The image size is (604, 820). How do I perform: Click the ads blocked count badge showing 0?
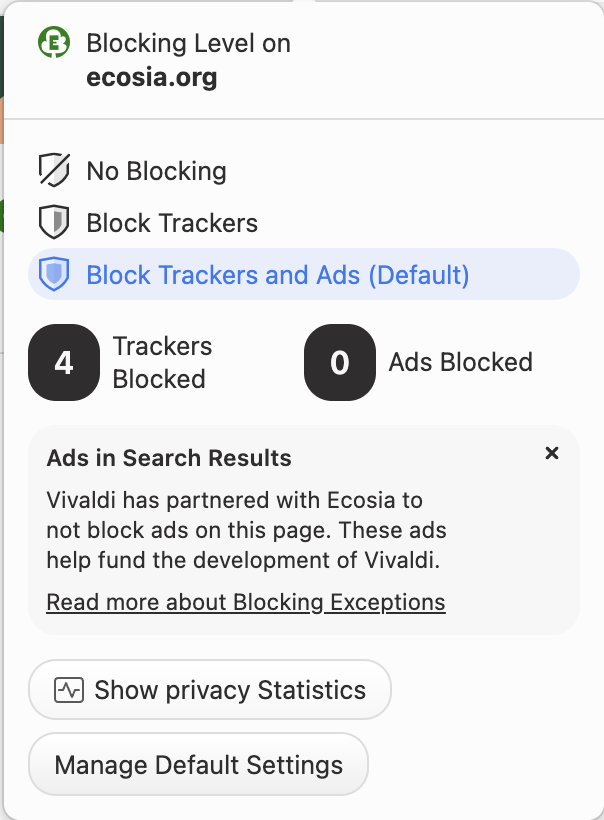pyautogui.click(x=340, y=362)
